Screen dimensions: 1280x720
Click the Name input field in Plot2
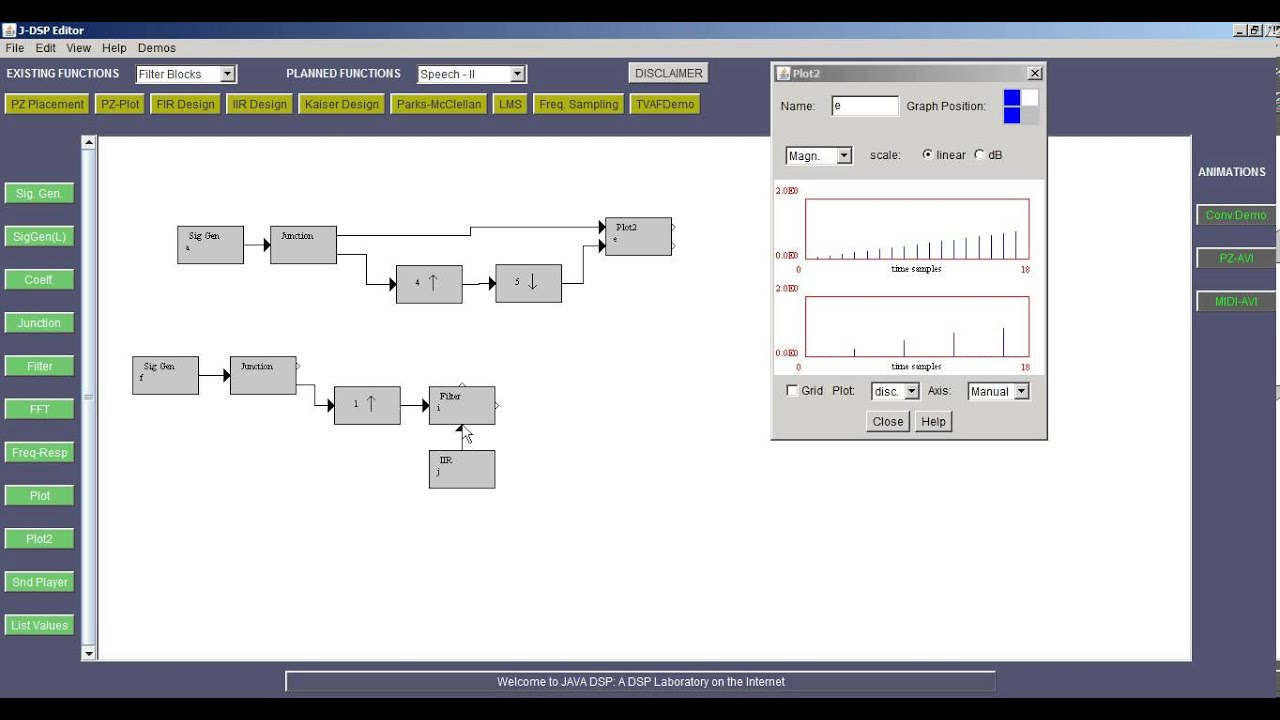coord(865,105)
